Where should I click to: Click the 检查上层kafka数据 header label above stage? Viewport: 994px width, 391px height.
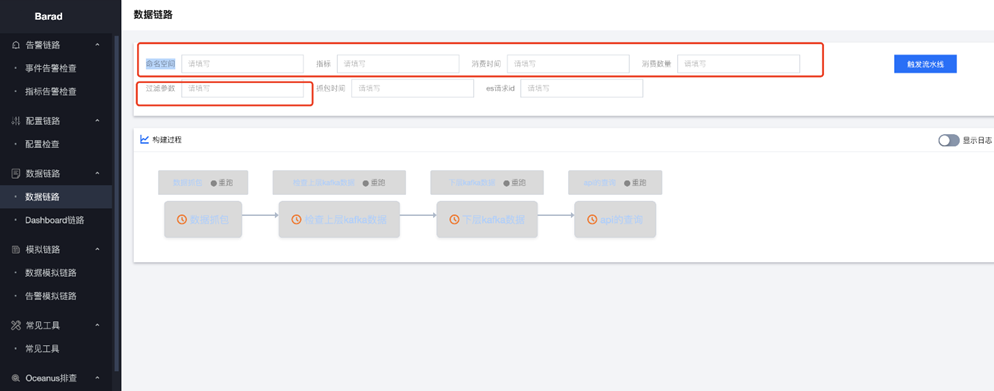point(324,183)
